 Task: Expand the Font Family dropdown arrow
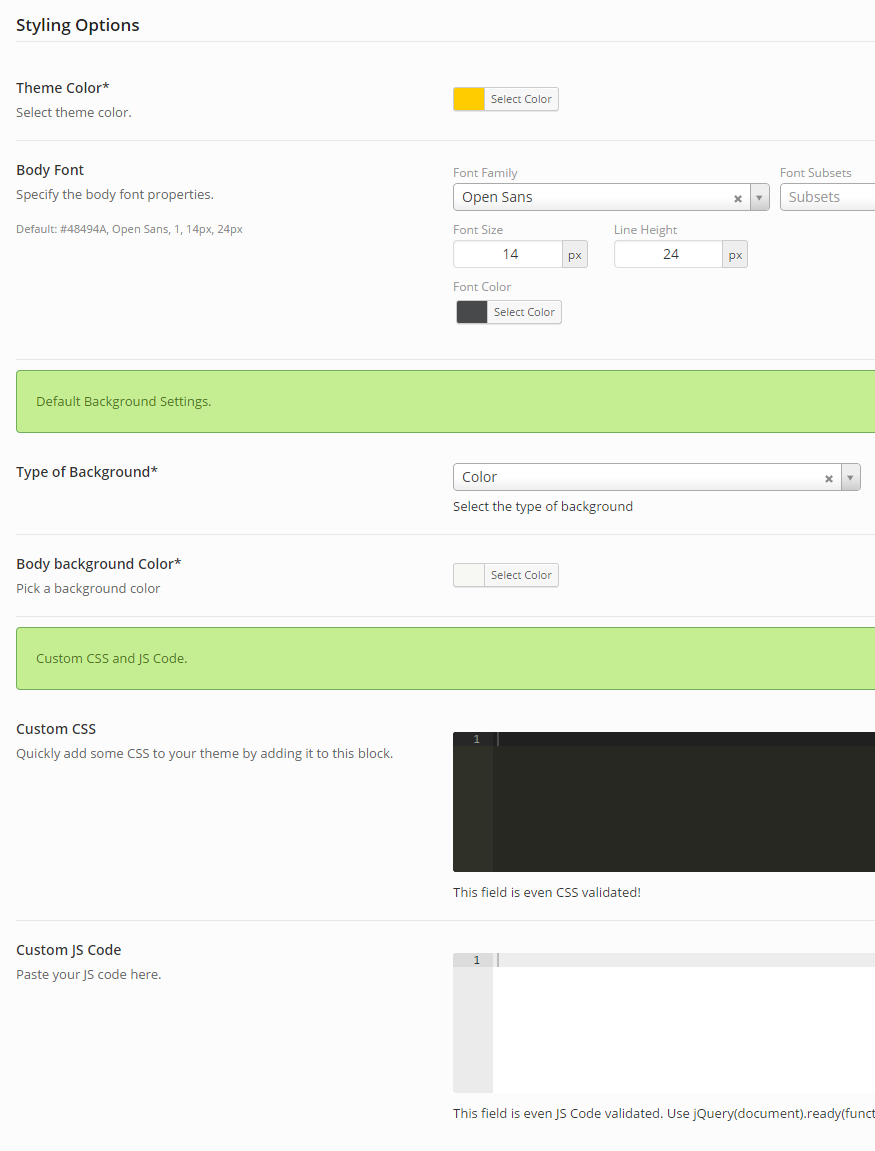pos(759,197)
